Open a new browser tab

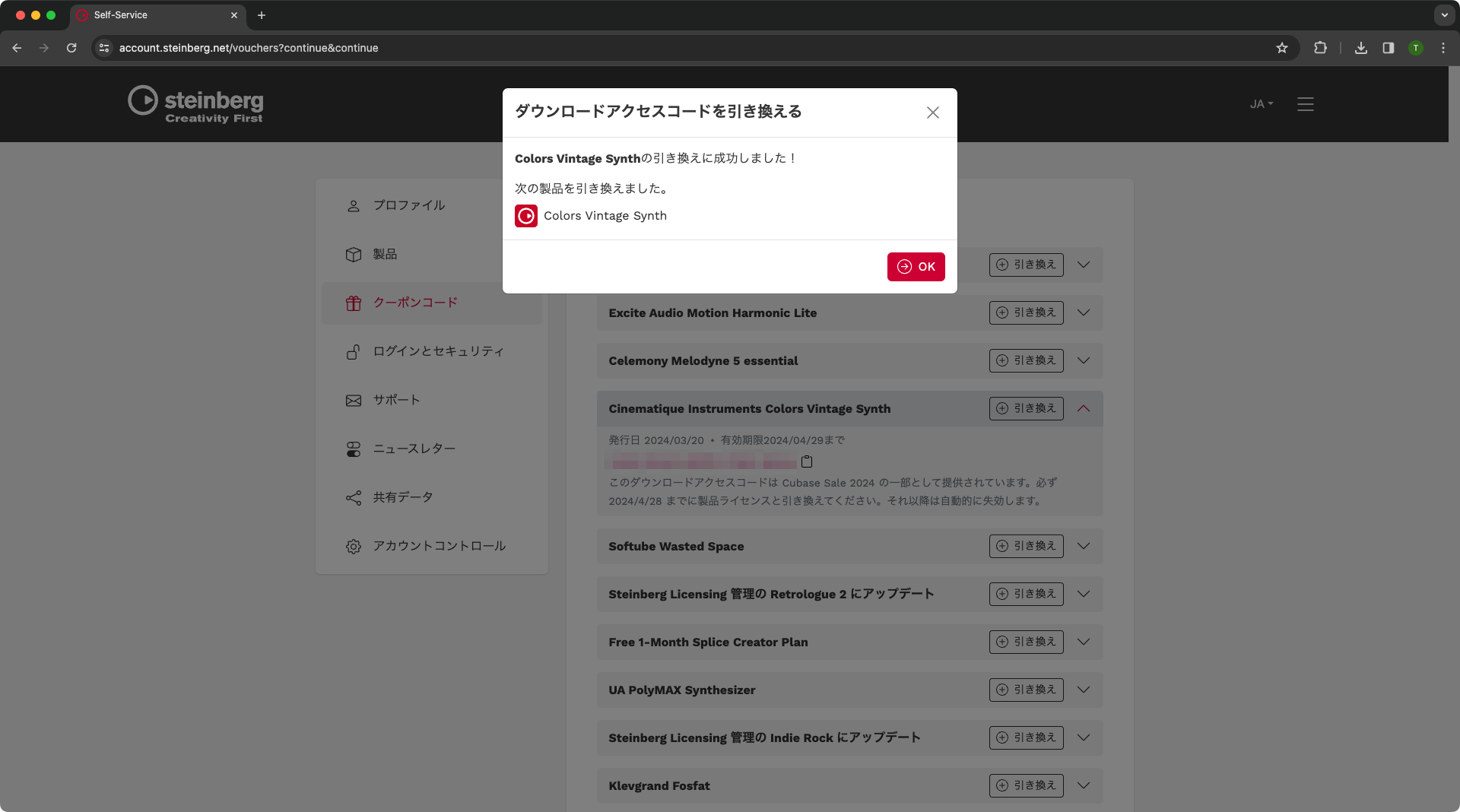pos(262,15)
